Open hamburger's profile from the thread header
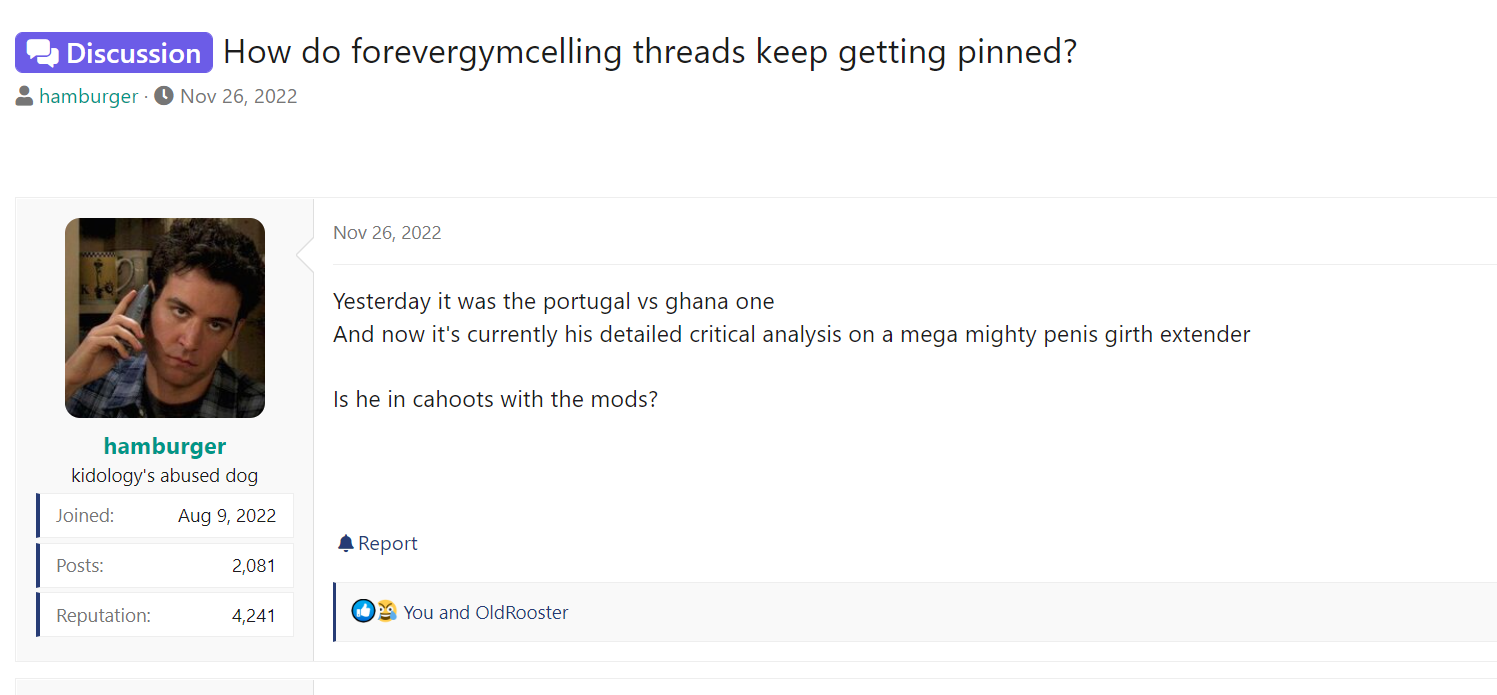 pyautogui.click(x=88, y=97)
